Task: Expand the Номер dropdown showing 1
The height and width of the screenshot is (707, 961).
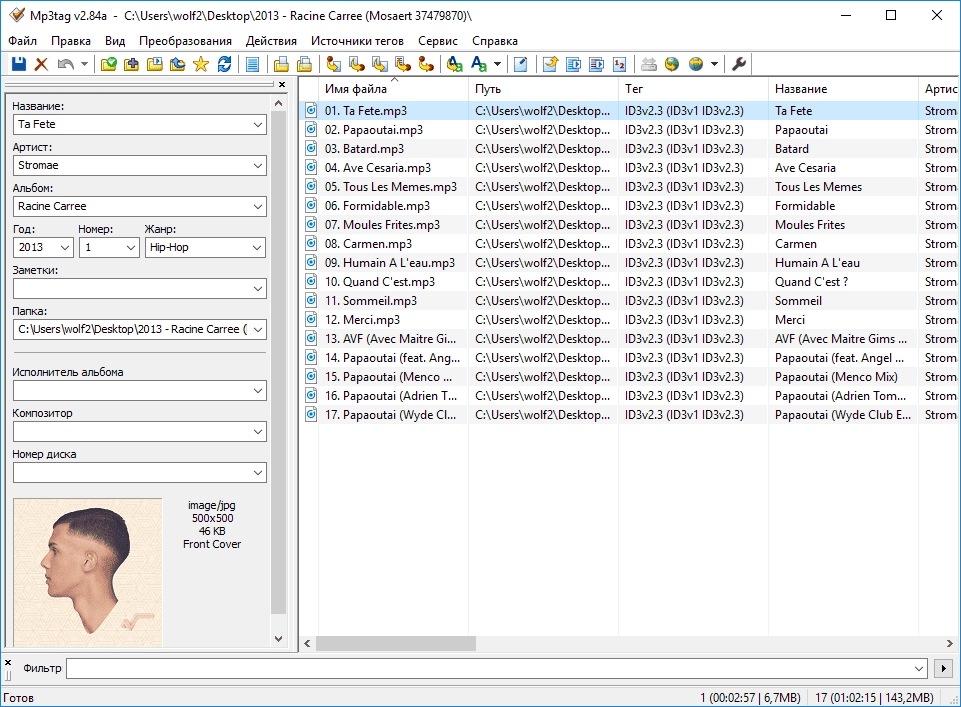Action: coord(131,248)
